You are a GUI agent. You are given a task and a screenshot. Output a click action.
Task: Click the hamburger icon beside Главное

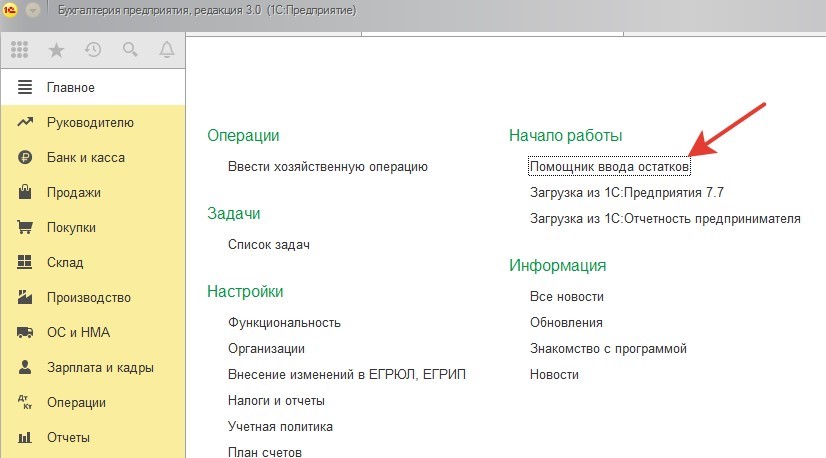click(25, 87)
